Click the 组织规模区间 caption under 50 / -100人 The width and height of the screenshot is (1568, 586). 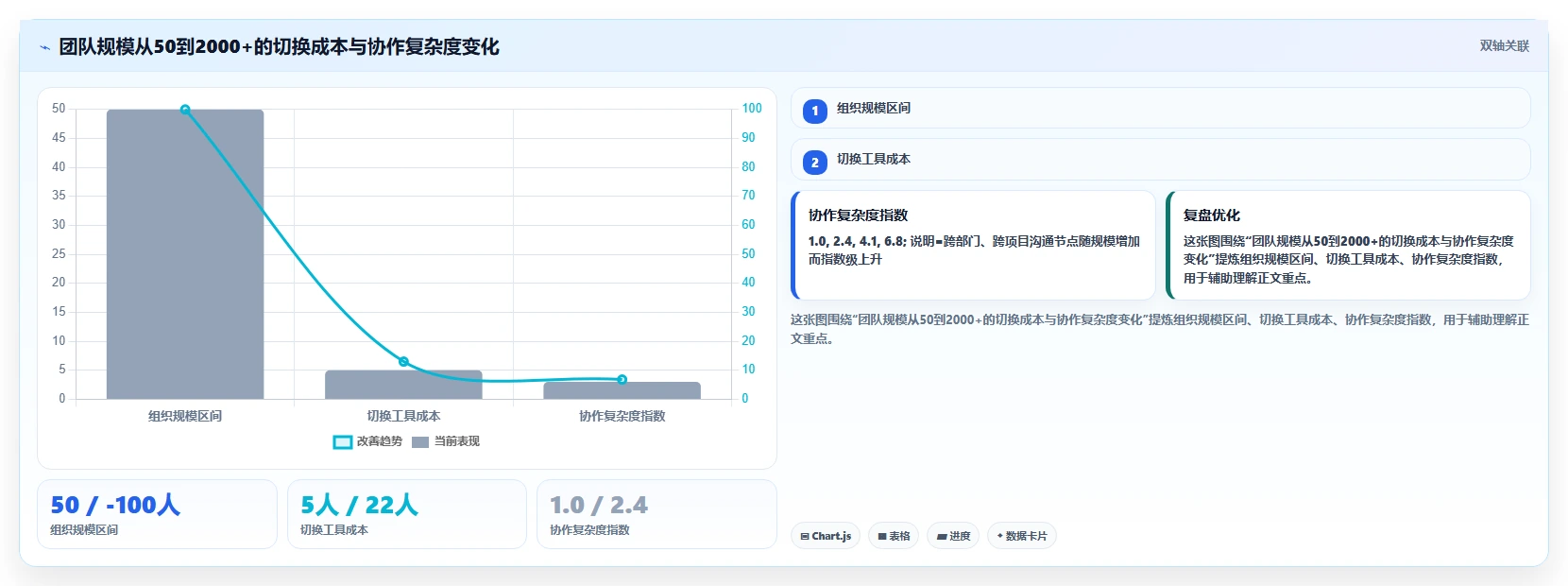click(84, 530)
